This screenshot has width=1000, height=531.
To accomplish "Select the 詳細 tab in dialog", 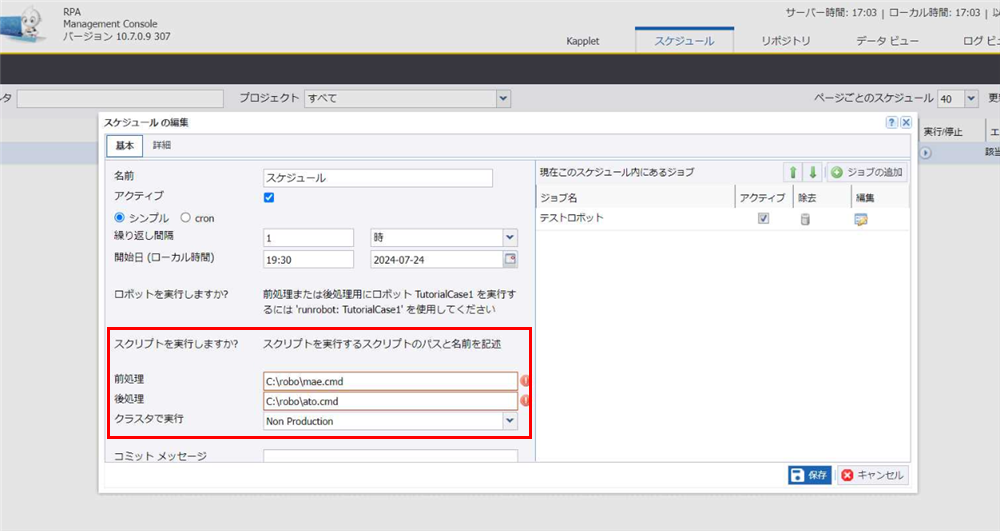I will click(x=161, y=145).
